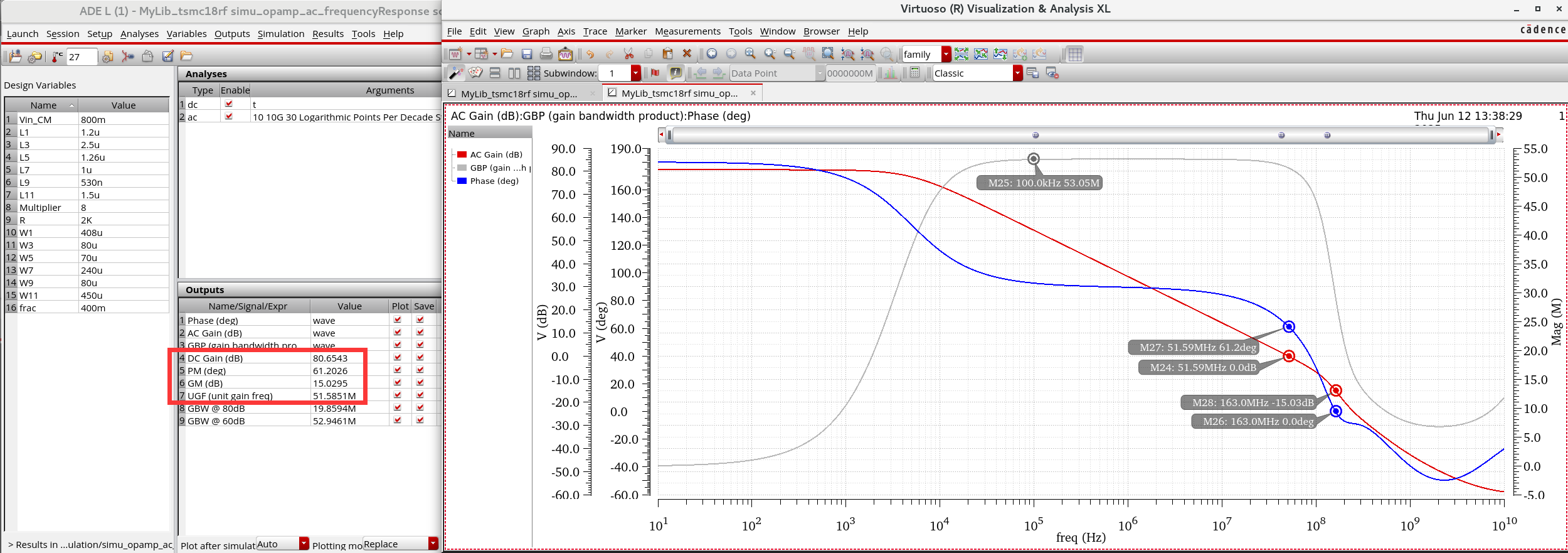Click the Undo arrow icon
This screenshot has width=1568, height=553.
(590, 55)
